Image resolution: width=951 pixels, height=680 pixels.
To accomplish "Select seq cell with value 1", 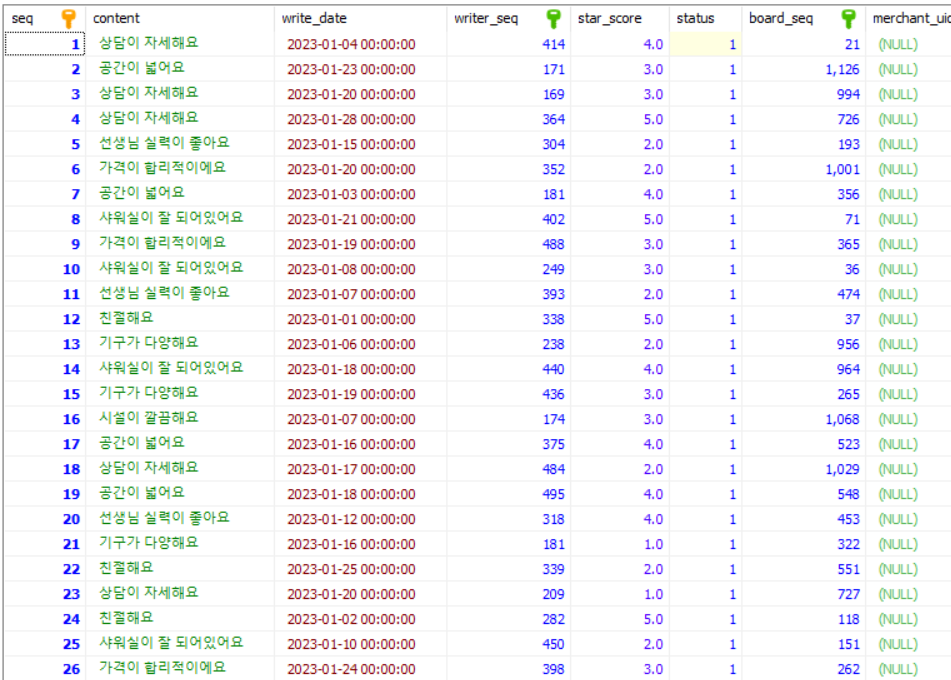I will (45, 44).
